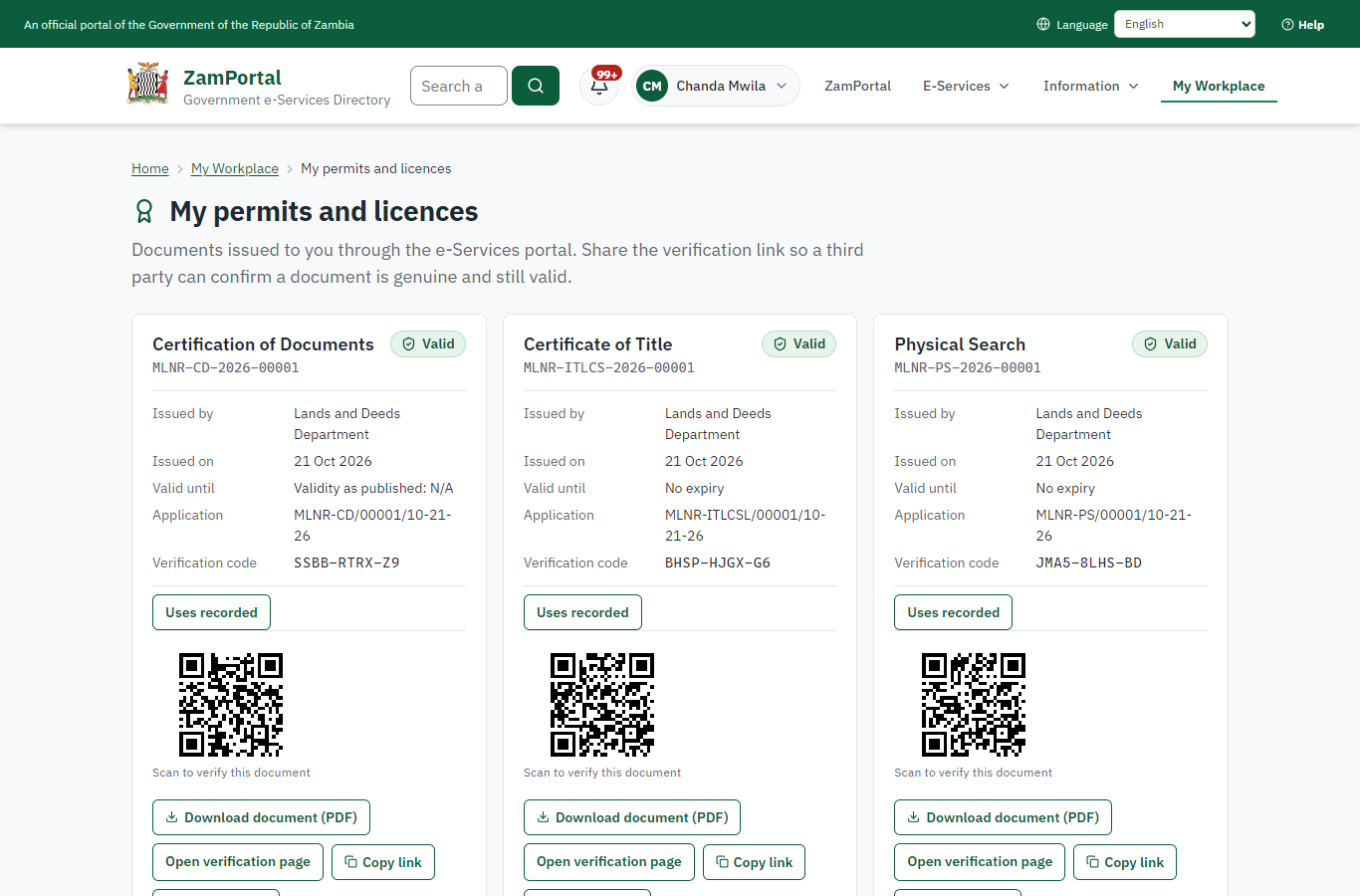Click Uses recorded on Certification of Documents

point(211,612)
